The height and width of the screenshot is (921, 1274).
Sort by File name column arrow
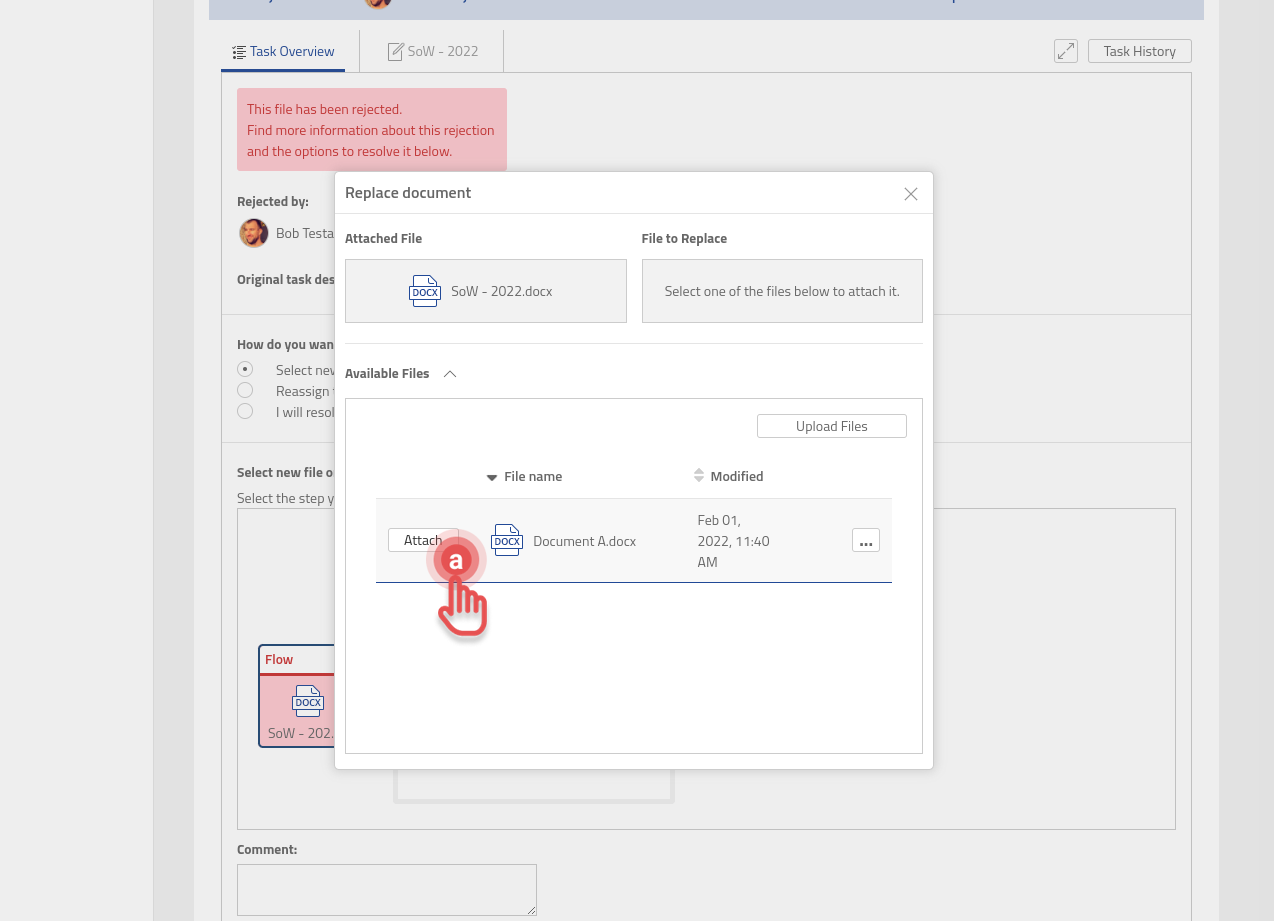(492, 478)
